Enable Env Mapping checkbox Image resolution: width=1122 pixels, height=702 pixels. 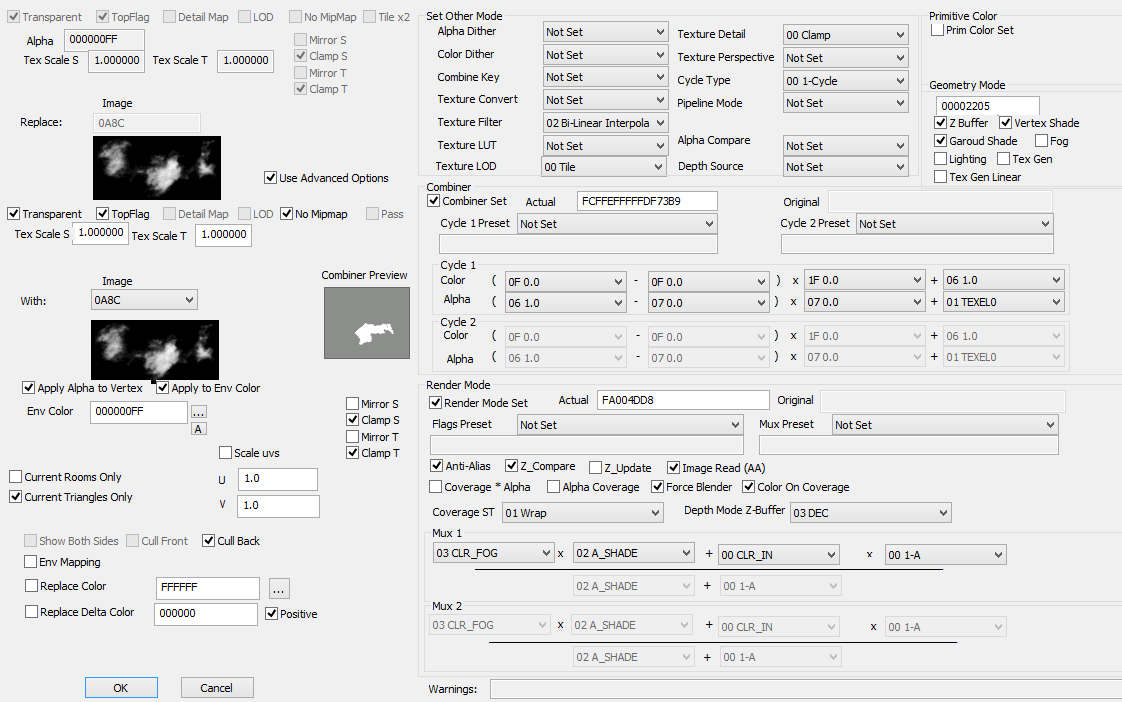pyautogui.click(x=31, y=561)
